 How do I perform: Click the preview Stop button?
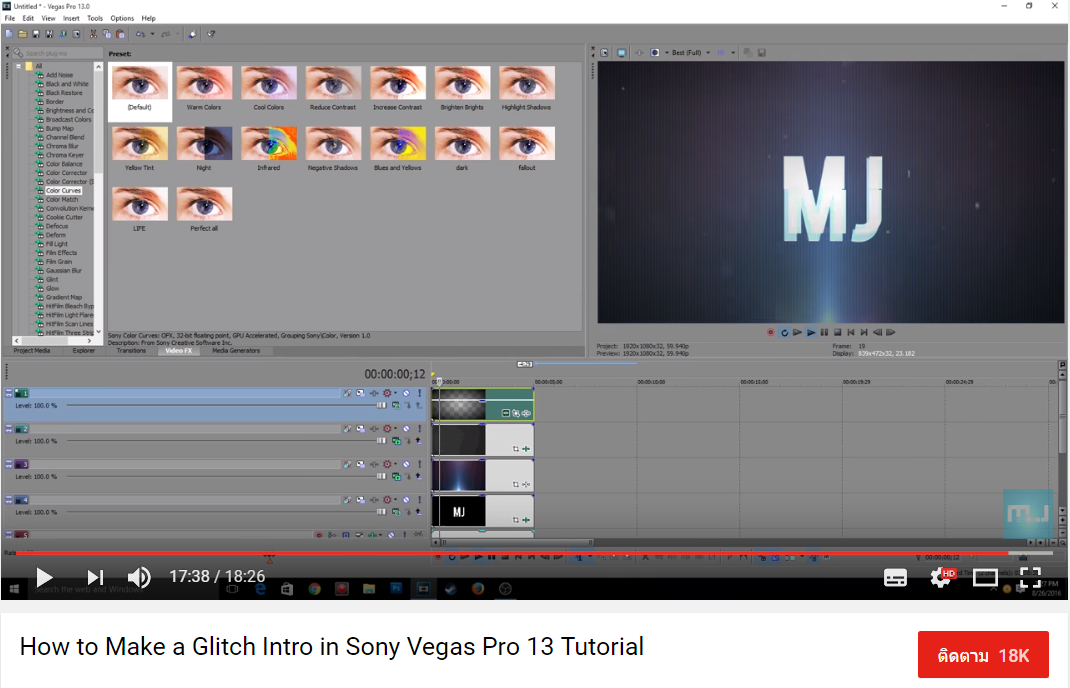coord(837,332)
